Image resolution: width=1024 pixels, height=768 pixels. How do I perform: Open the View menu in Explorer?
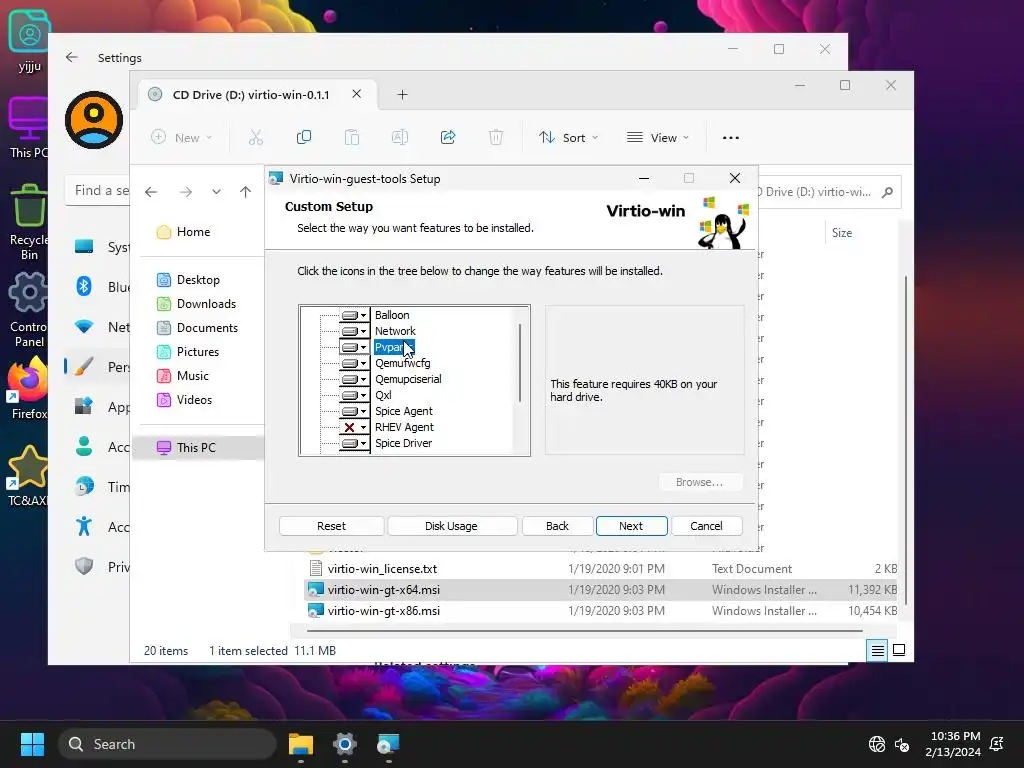point(658,138)
